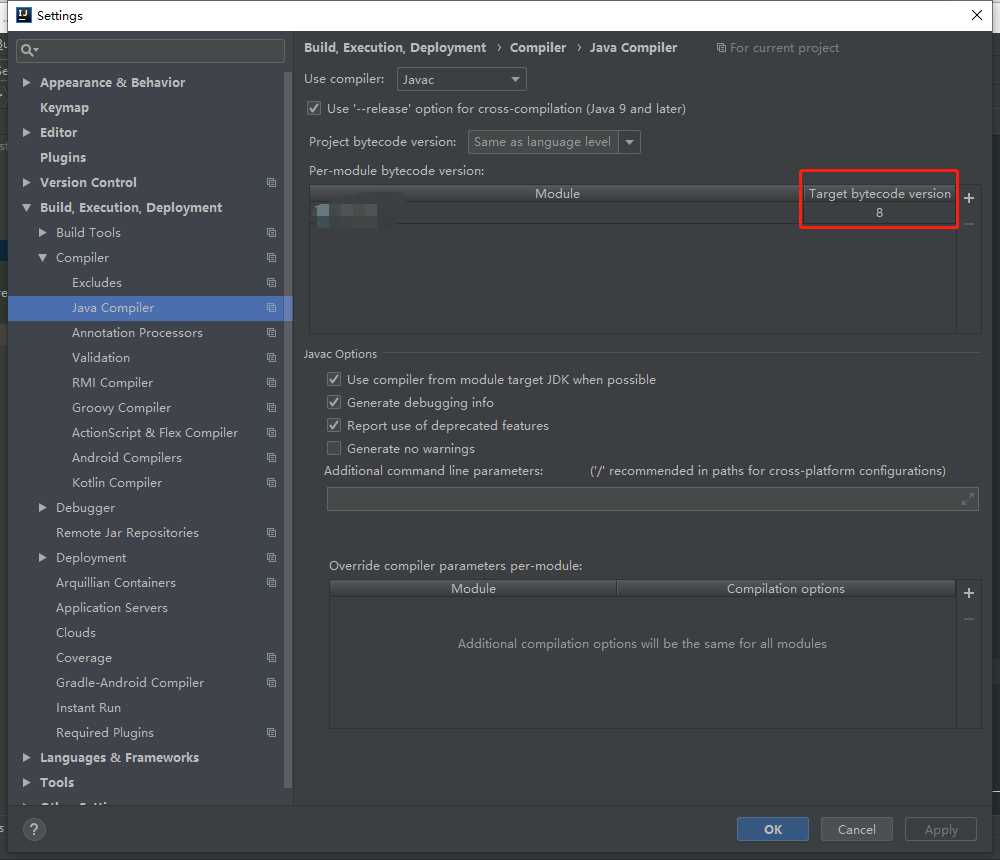Click project-level icon beside Remote Jar Repositories
This screenshot has width=1000, height=860.
tap(271, 533)
